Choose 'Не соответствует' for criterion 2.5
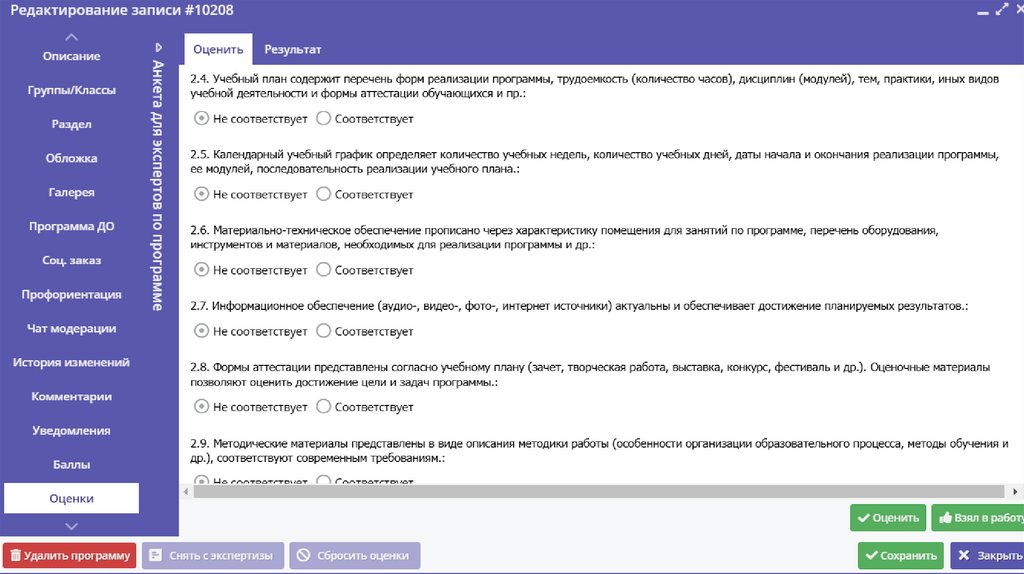 tap(201, 194)
